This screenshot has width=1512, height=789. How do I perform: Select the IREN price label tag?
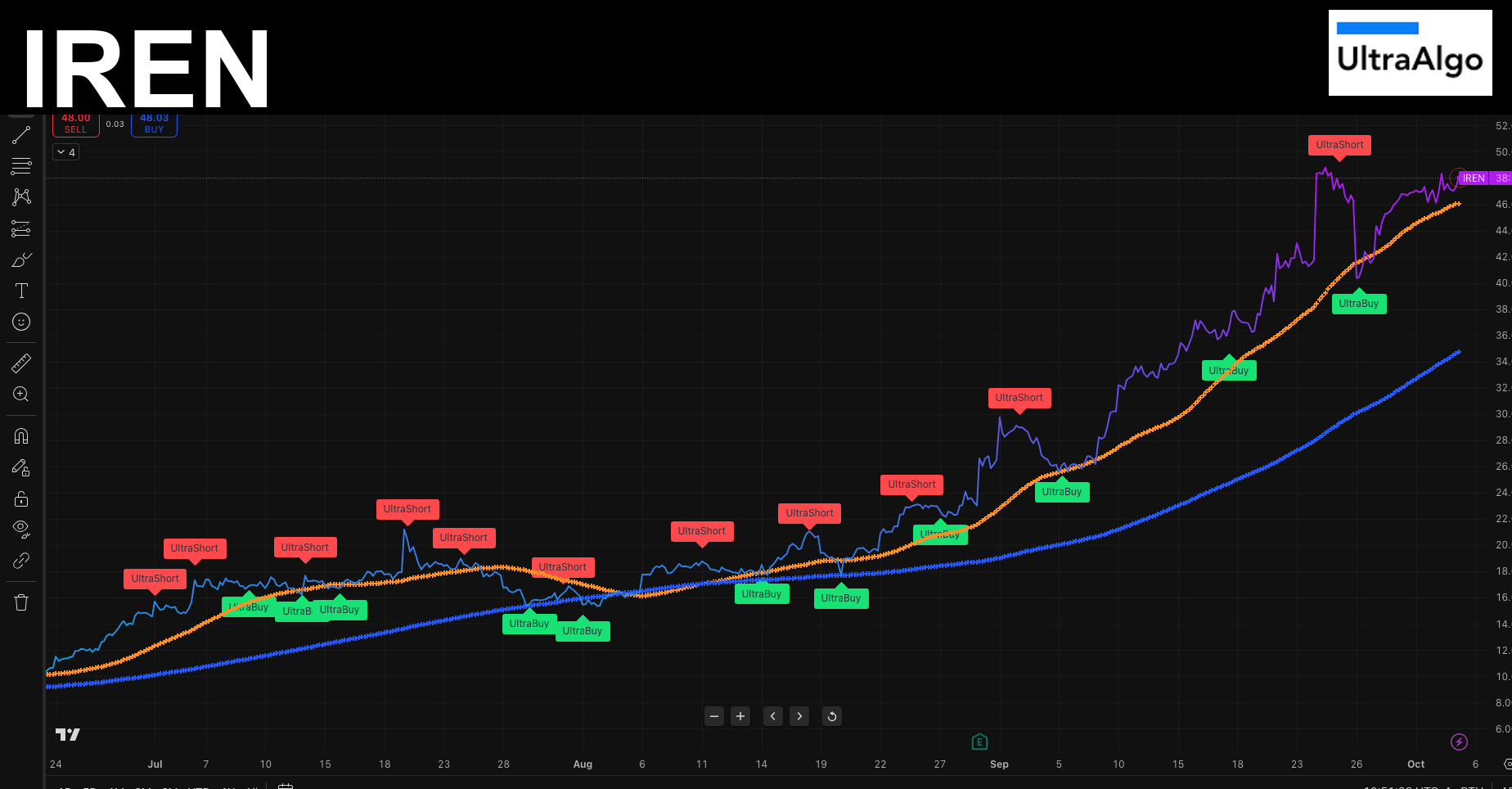[x=1474, y=178]
